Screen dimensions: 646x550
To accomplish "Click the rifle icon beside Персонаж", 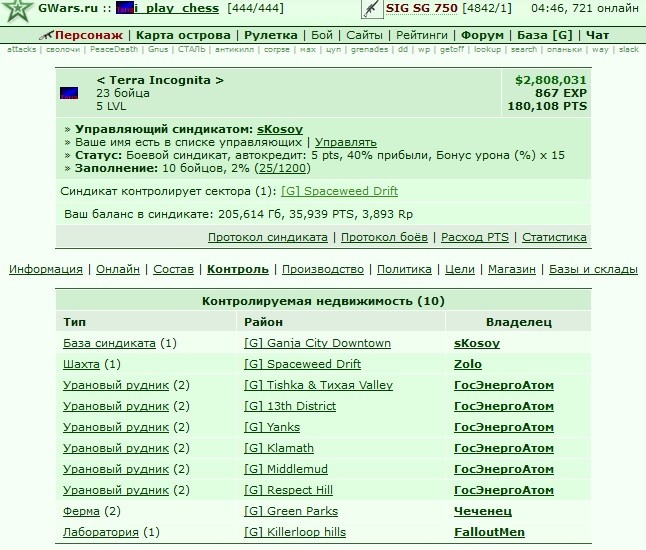I will 47,35.
